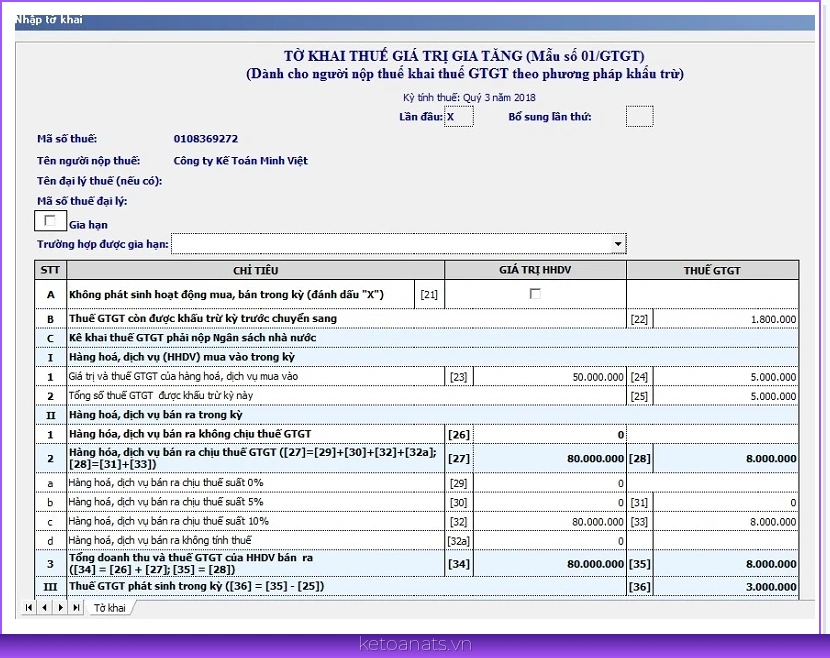This screenshot has width=830, height=658.
Task: Open the Trường hợp được gia hạn dropdown
Action: (x=618, y=244)
